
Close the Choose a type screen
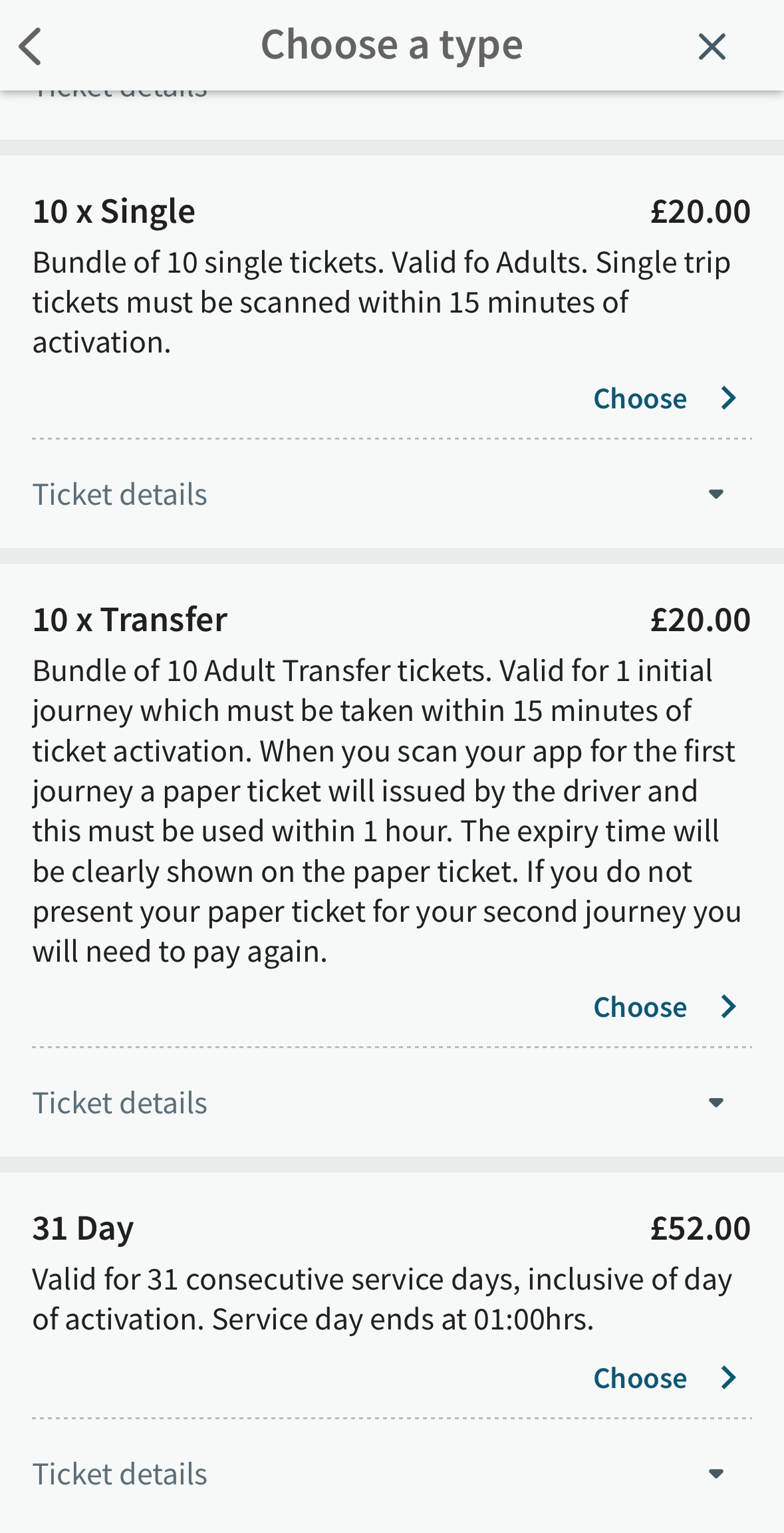[x=712, y=47]
